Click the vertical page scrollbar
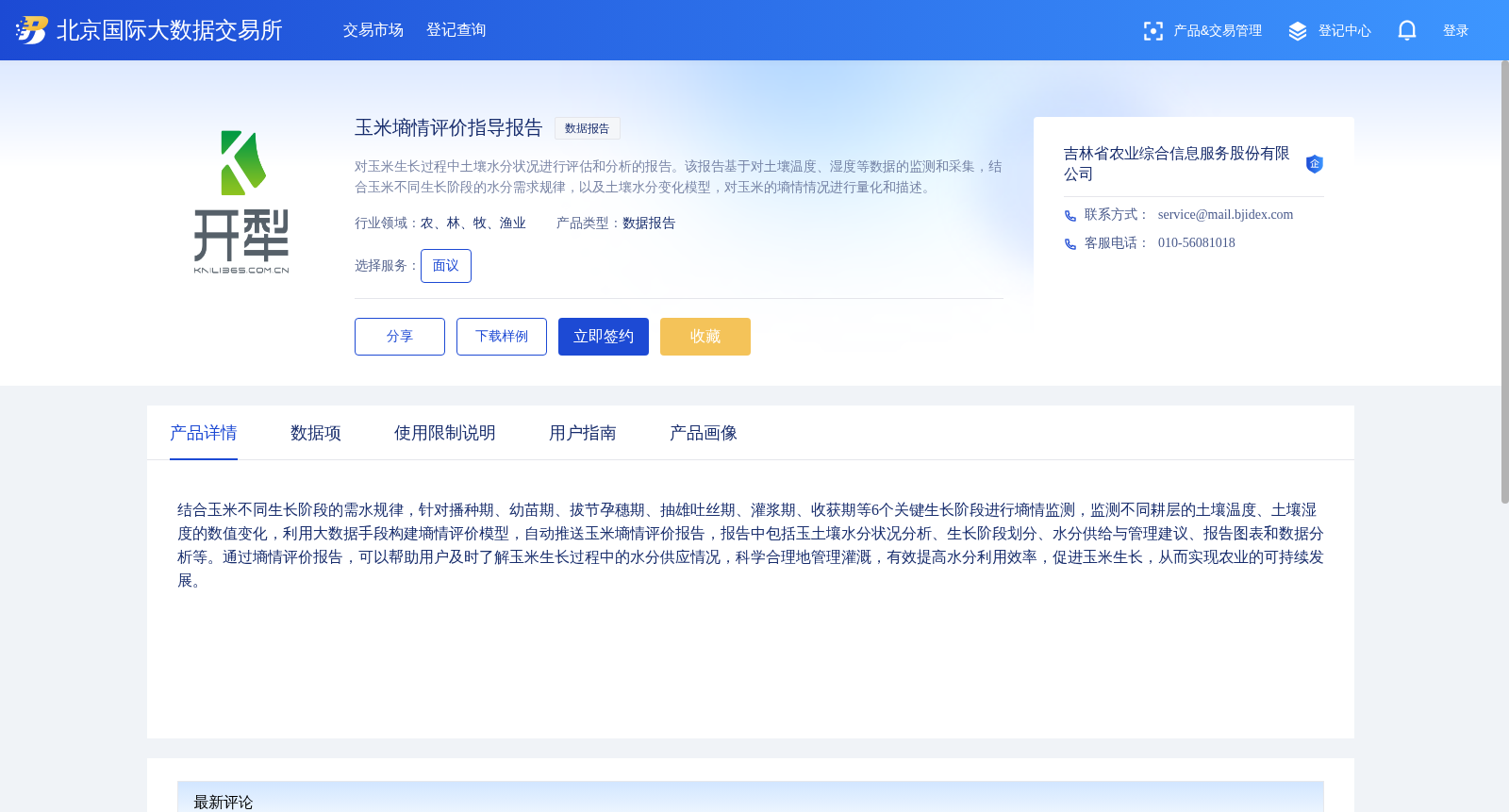 click(1504, 282)
